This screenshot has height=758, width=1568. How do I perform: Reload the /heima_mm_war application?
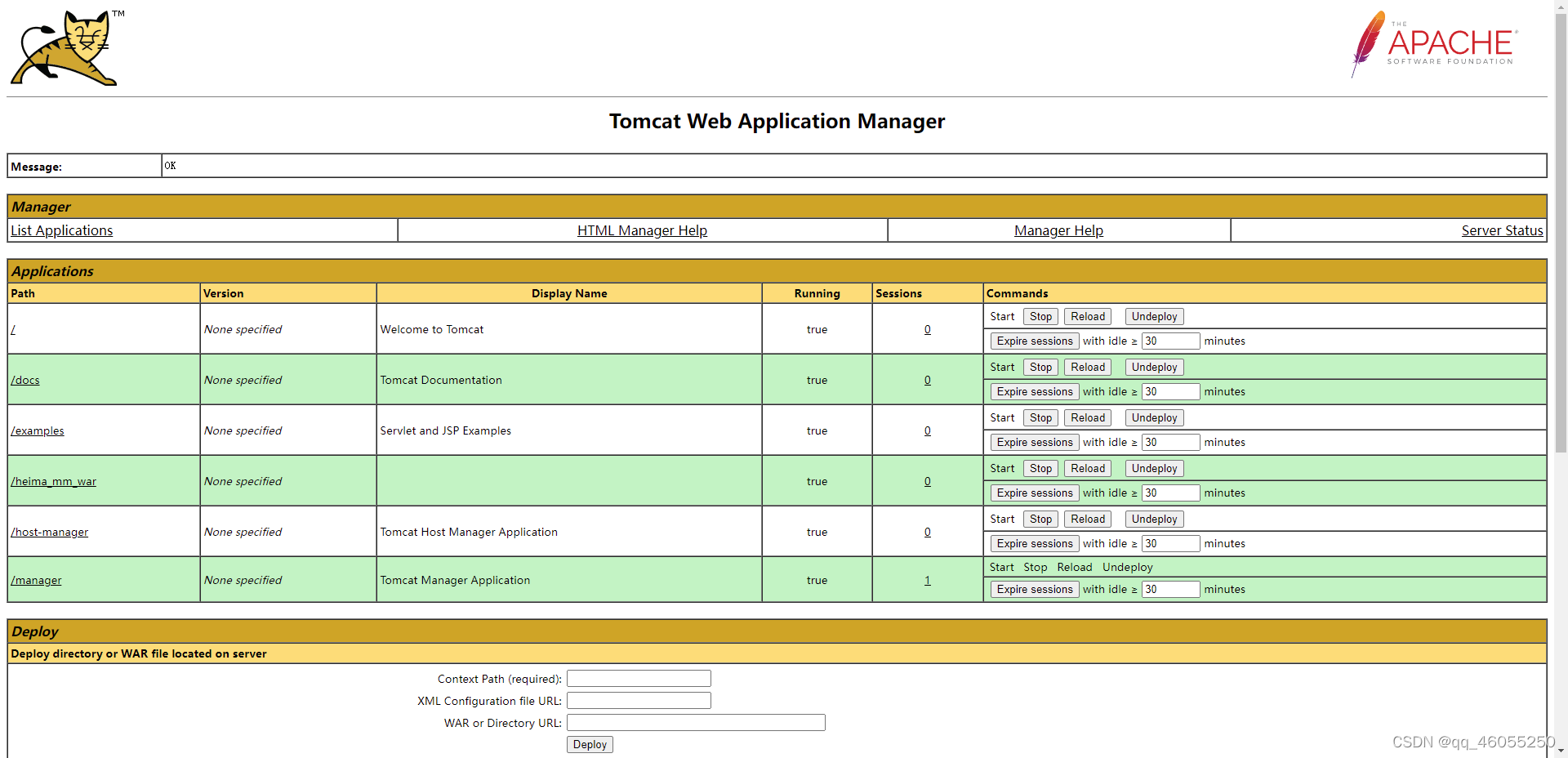[x=1088, y=468]
